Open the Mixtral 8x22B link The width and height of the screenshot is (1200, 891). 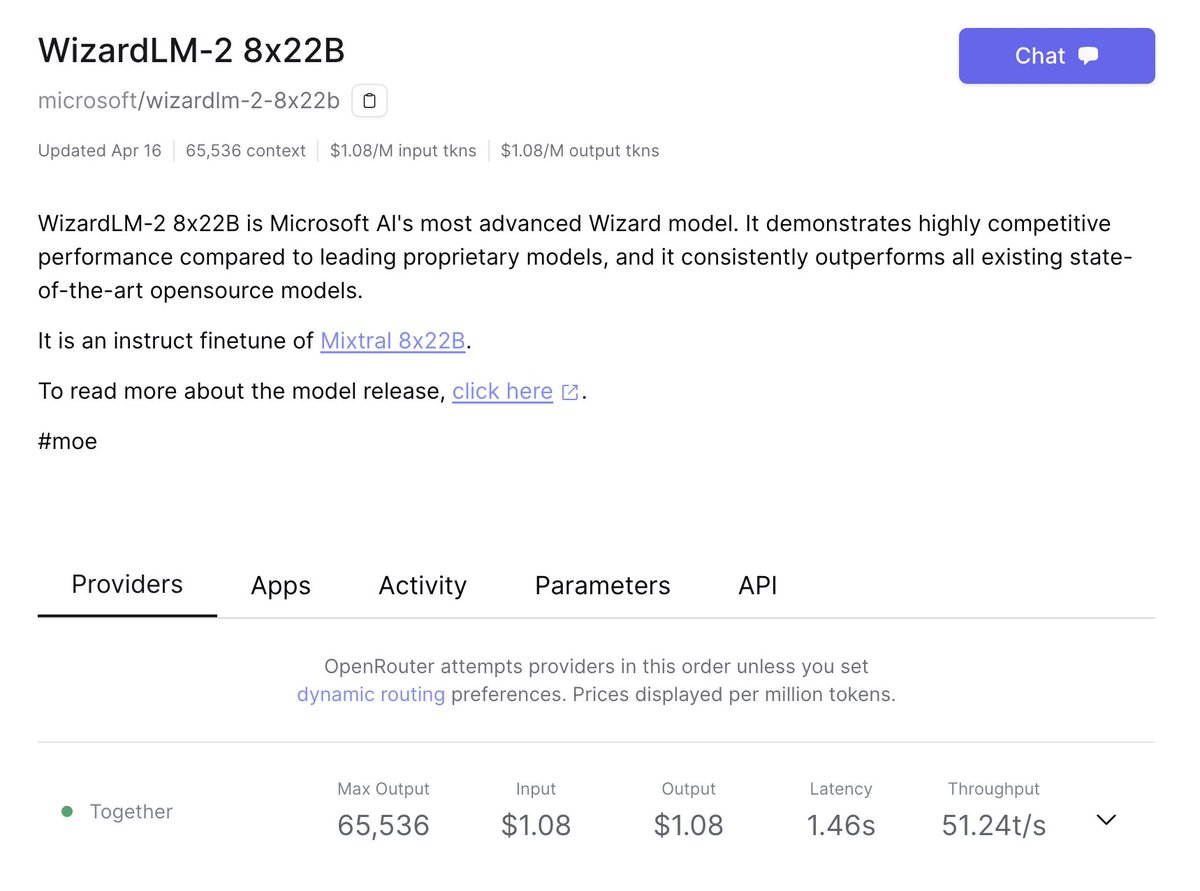(393, 341)
